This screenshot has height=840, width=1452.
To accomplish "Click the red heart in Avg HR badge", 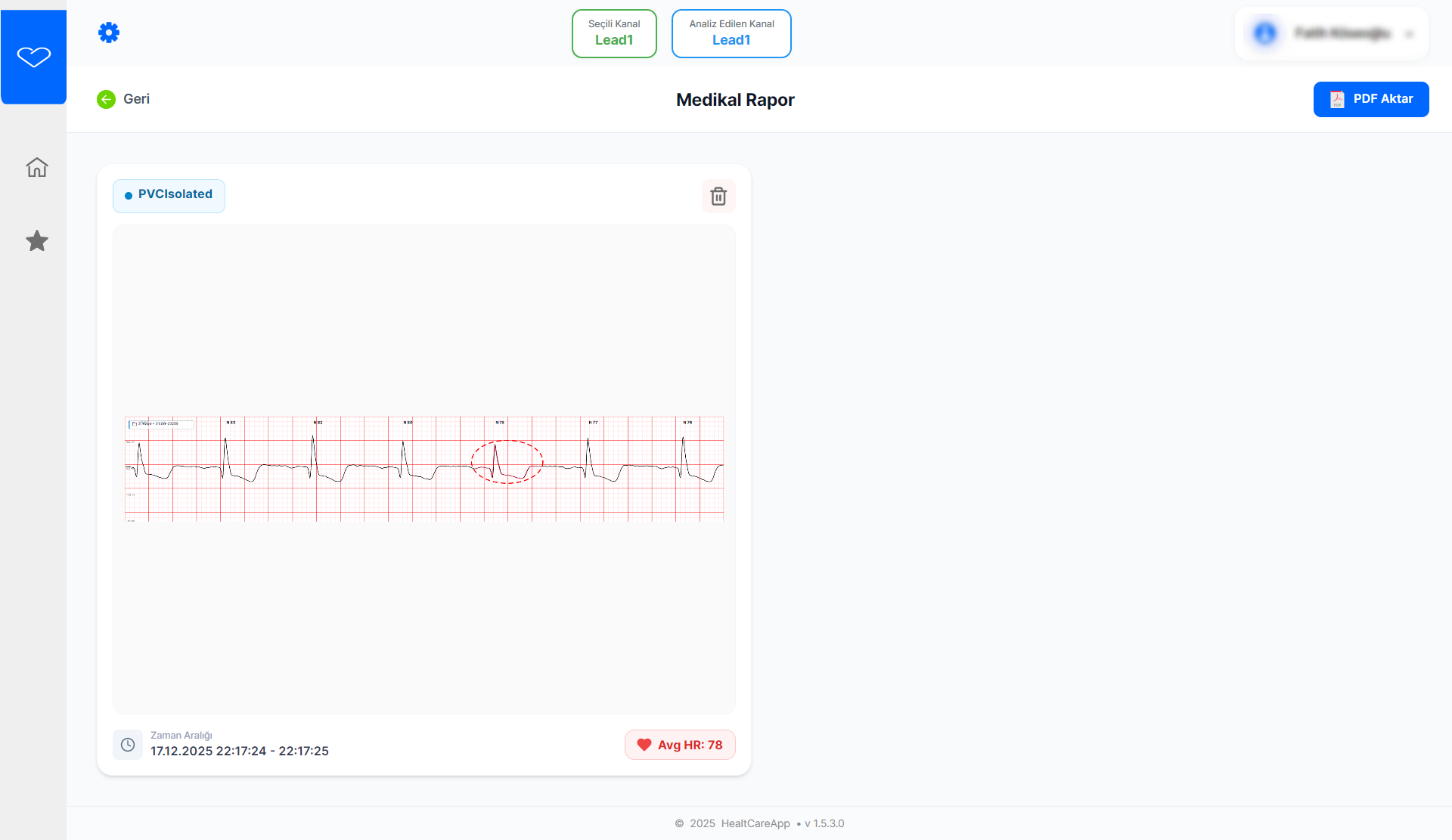I will [644, 745].
